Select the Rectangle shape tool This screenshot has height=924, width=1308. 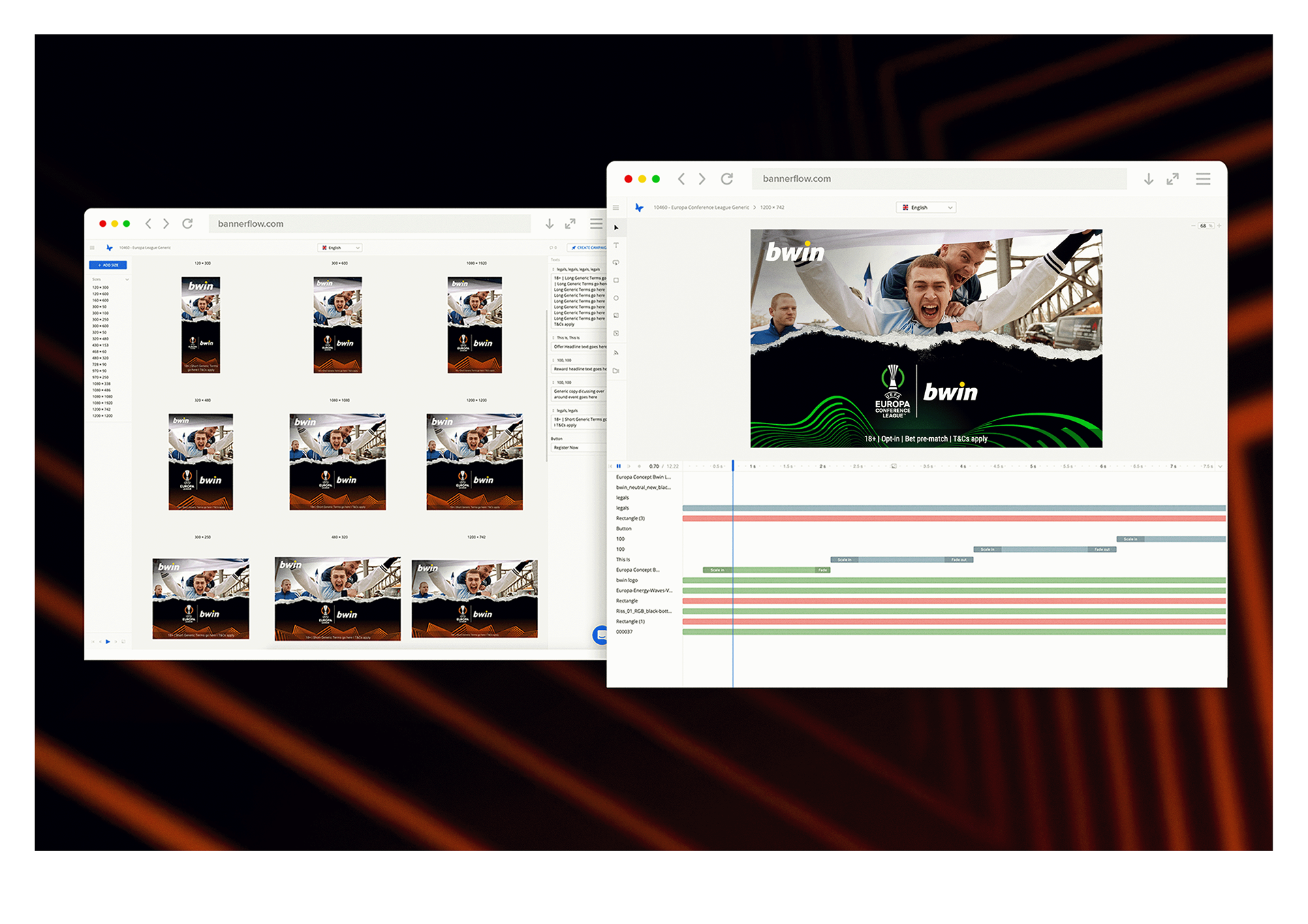tap(616, 281)
